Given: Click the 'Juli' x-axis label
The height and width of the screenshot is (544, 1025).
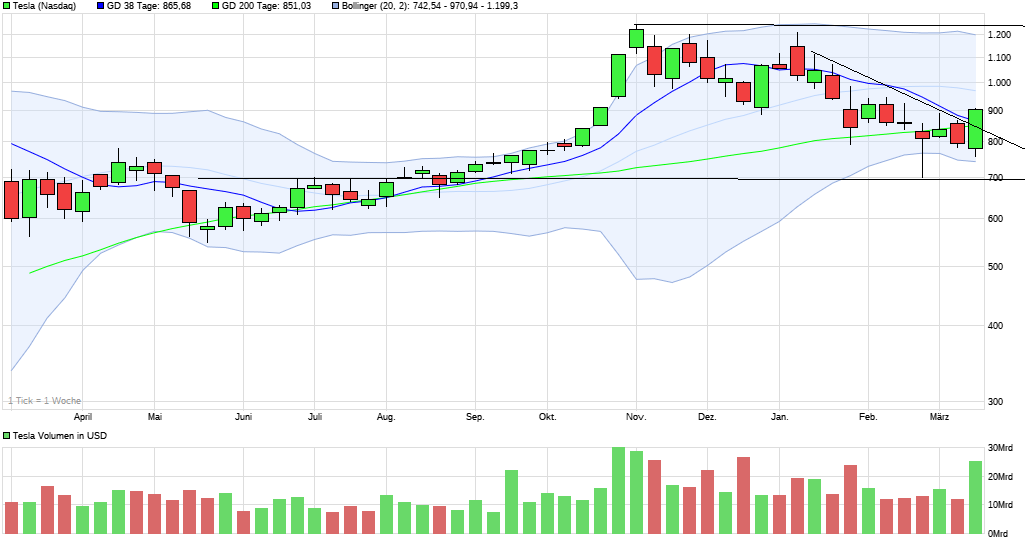Looking at the screenshot, I should (x=314, y=417).
